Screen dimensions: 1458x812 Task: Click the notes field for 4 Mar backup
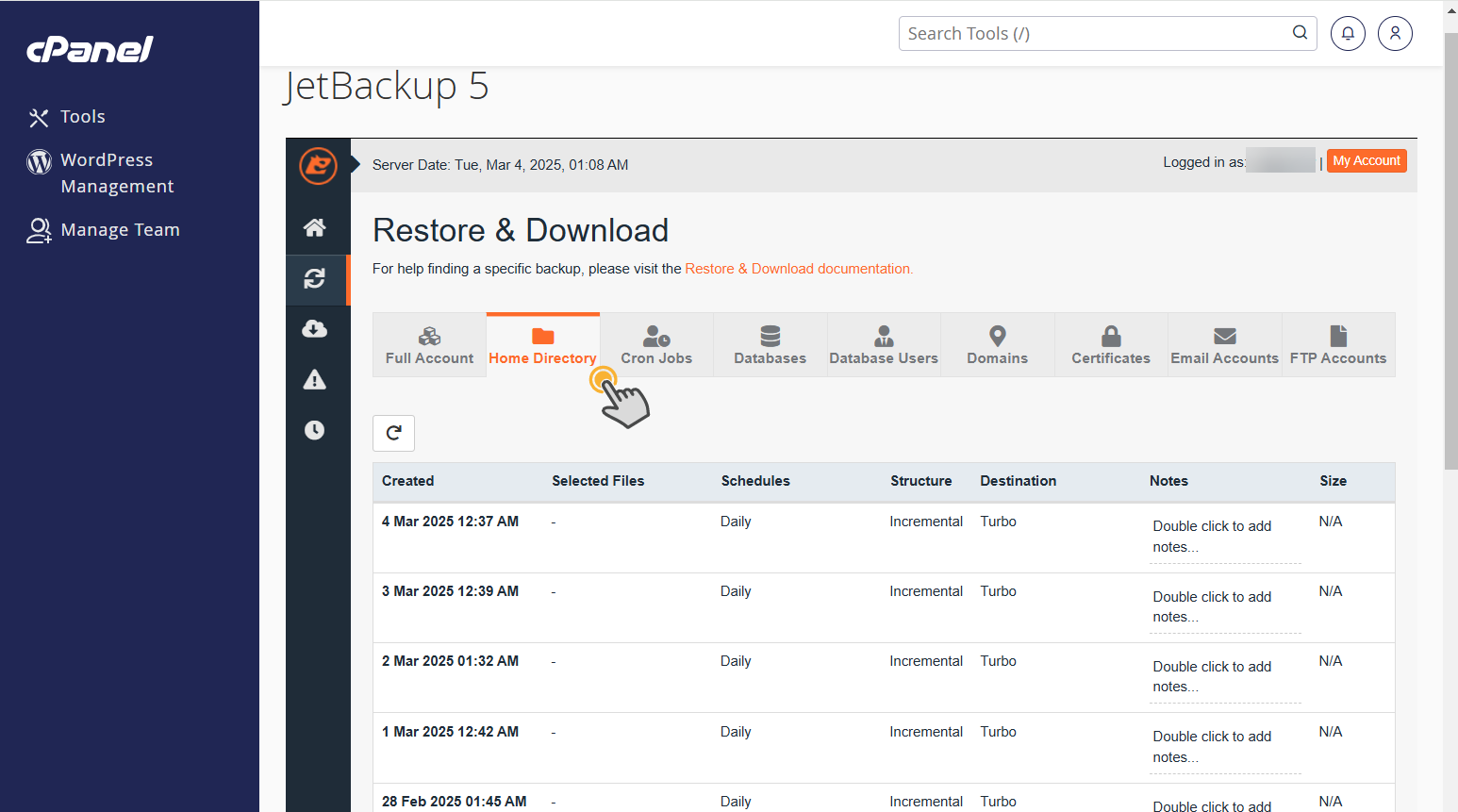[1225, 537]
